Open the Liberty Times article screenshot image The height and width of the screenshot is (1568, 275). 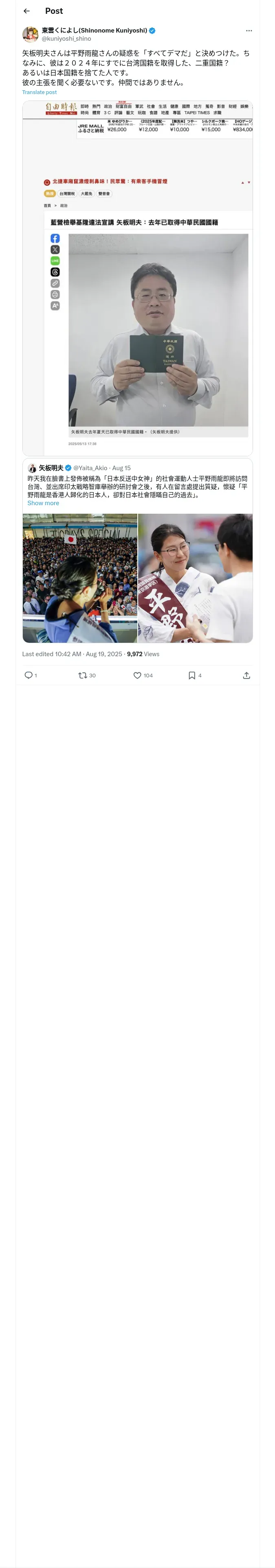coord(138,278)
